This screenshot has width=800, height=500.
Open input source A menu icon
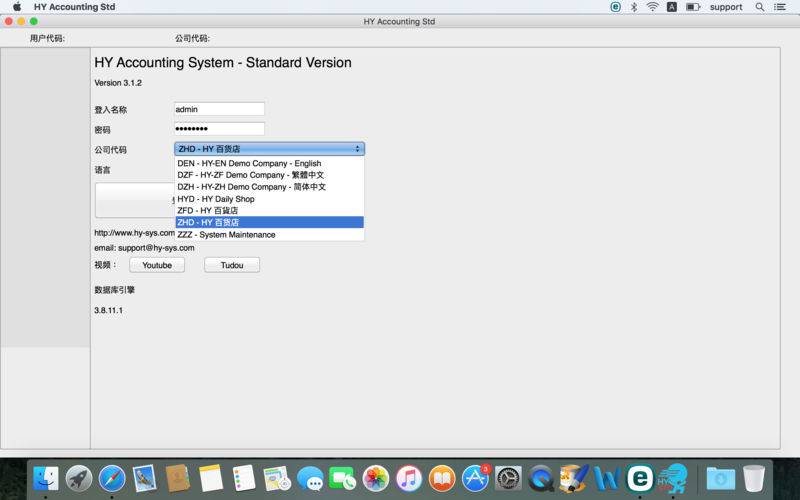(672, 7)
